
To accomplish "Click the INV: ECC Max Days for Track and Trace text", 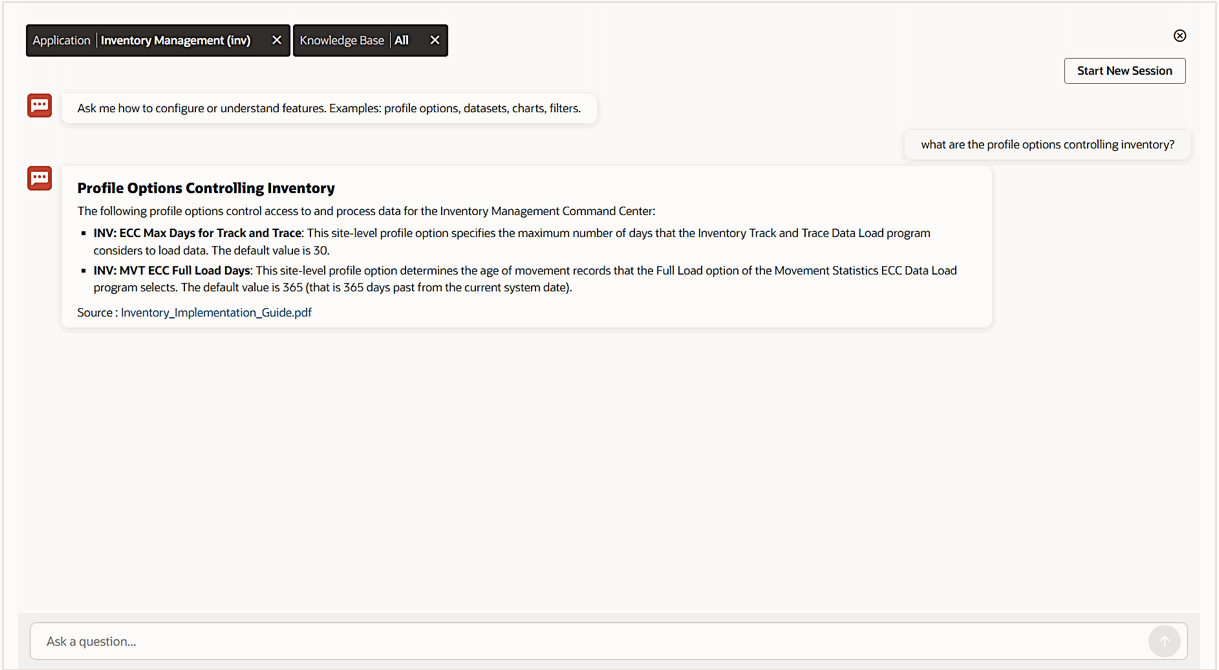I will click(197, 233).
